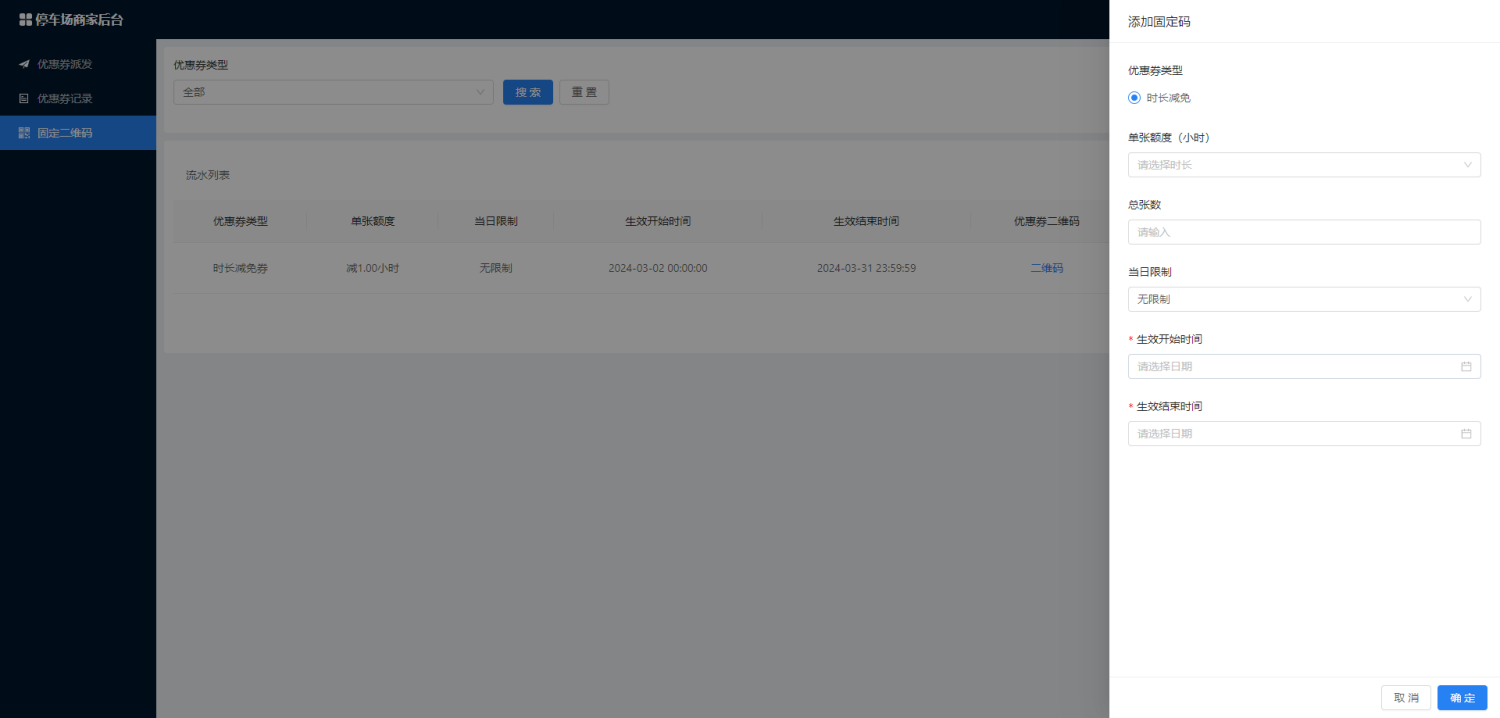Confirm with the 确定 button

coord(1462,698)
